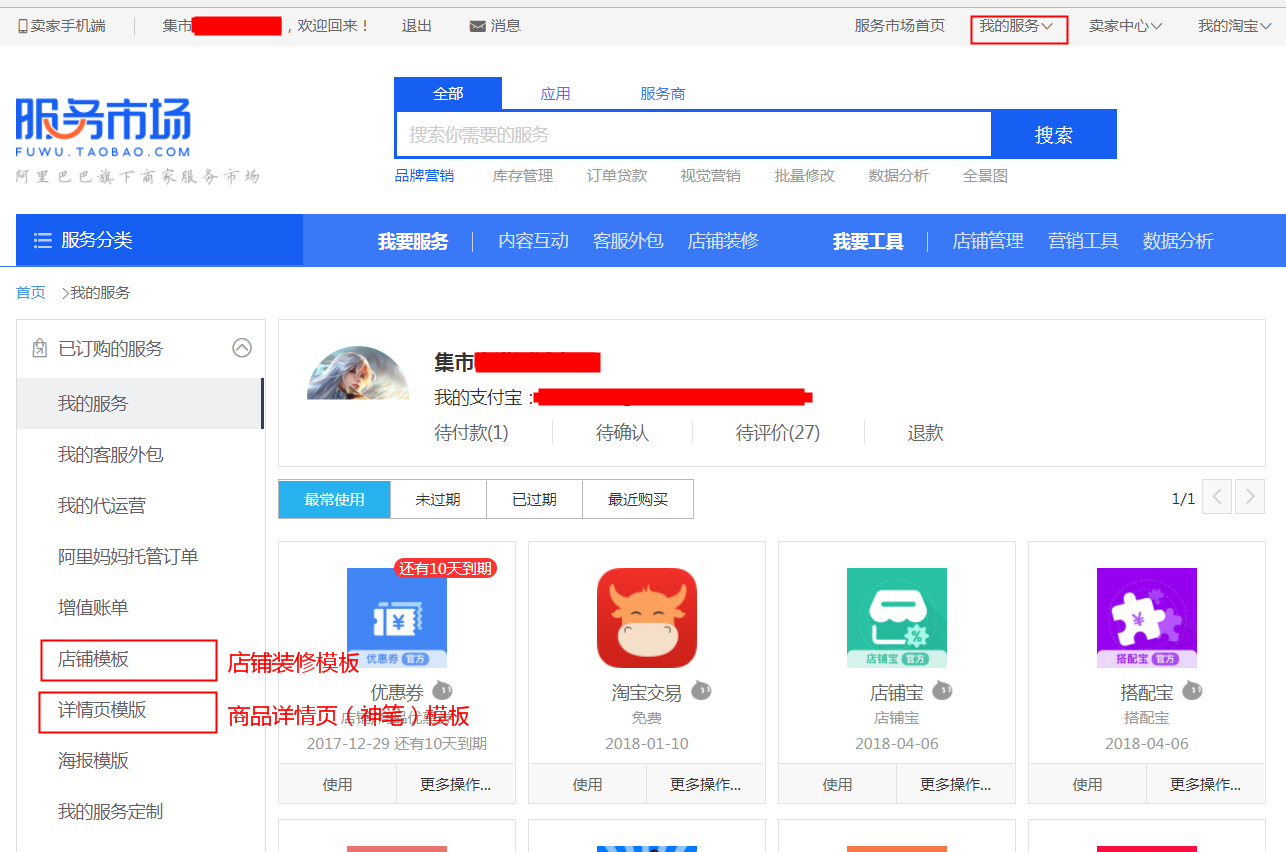The height and width of the screenshot is (852, 1286).
Task: Click the 搜索 button
Action: point(1054,135)
